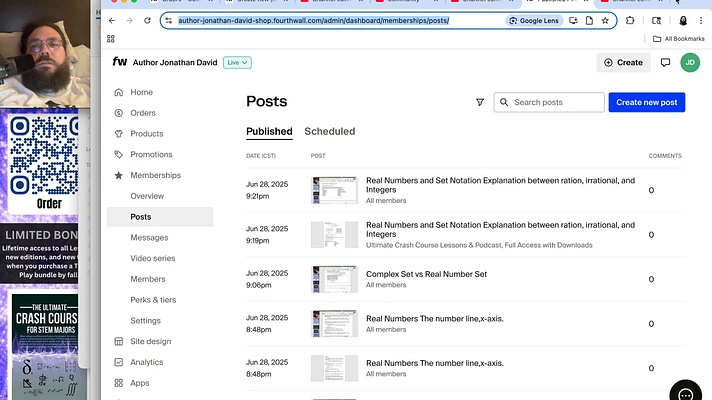This screenshot has height=400, width=712.
Task: Open Messages in Memberships submenu
Action: coord(149,237)
